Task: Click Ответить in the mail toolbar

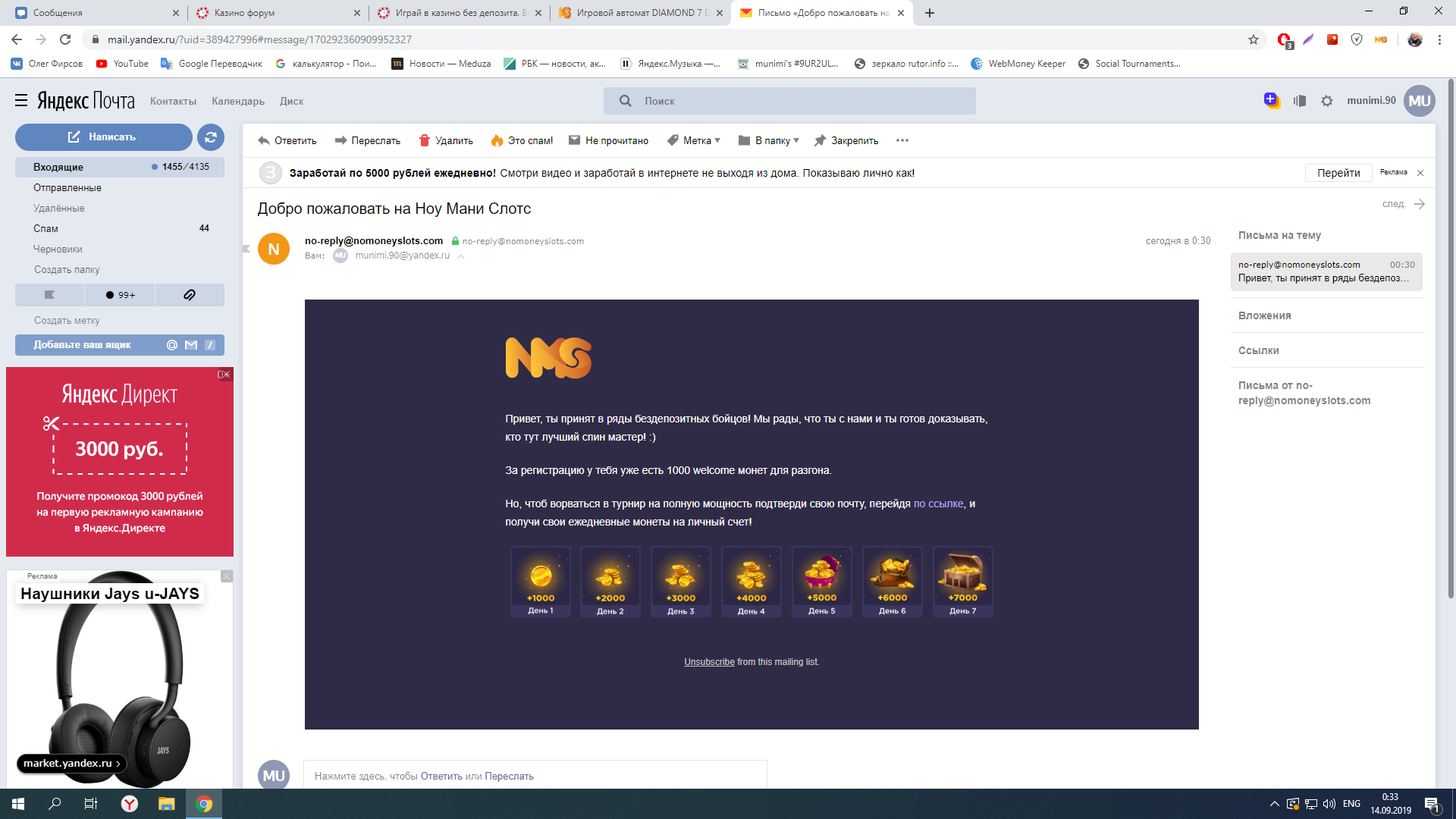Action: coord(287,140)
